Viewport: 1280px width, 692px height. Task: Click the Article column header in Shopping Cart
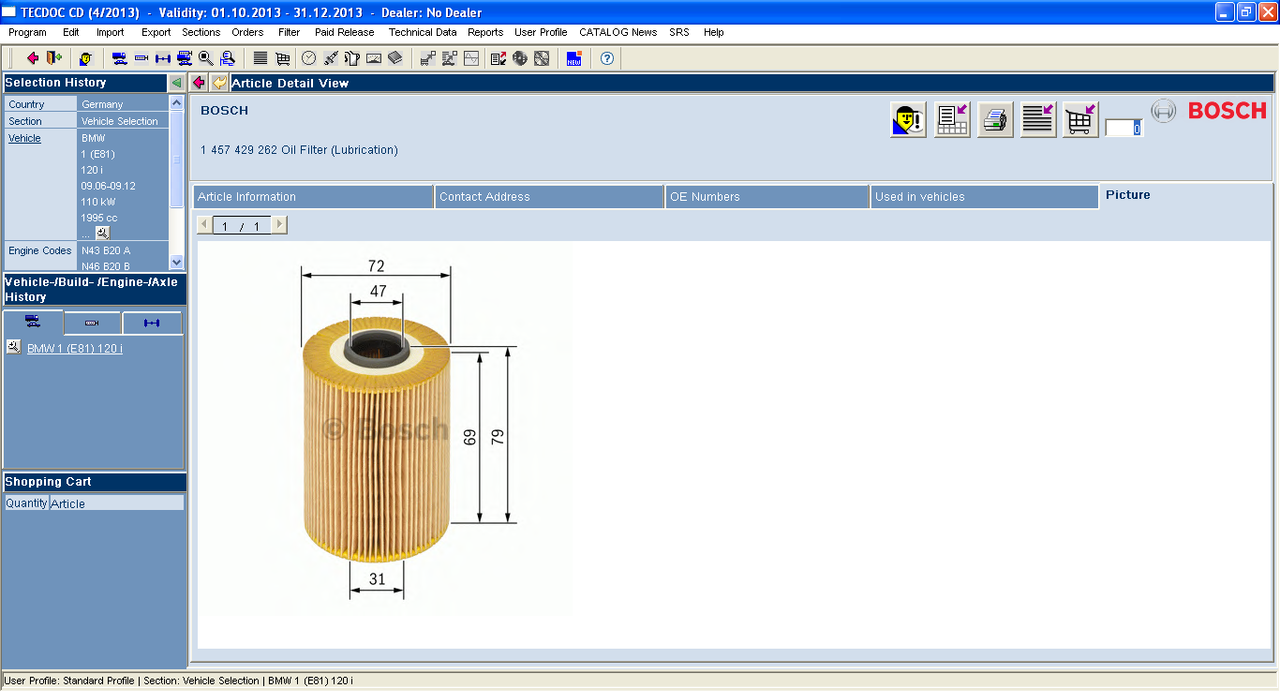[117, 503]
